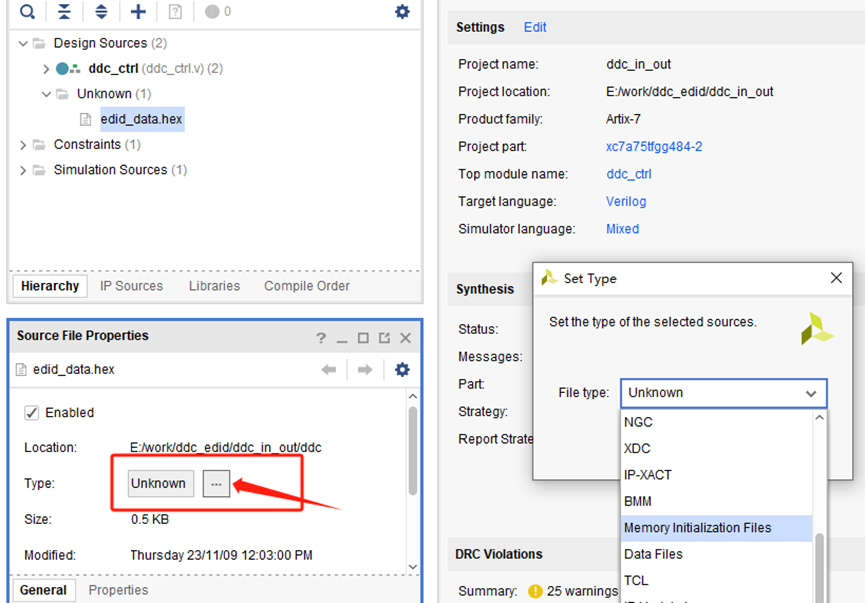Expand the Simulation Sources node
The image size is (865, 603).
(x=23, y=170)
